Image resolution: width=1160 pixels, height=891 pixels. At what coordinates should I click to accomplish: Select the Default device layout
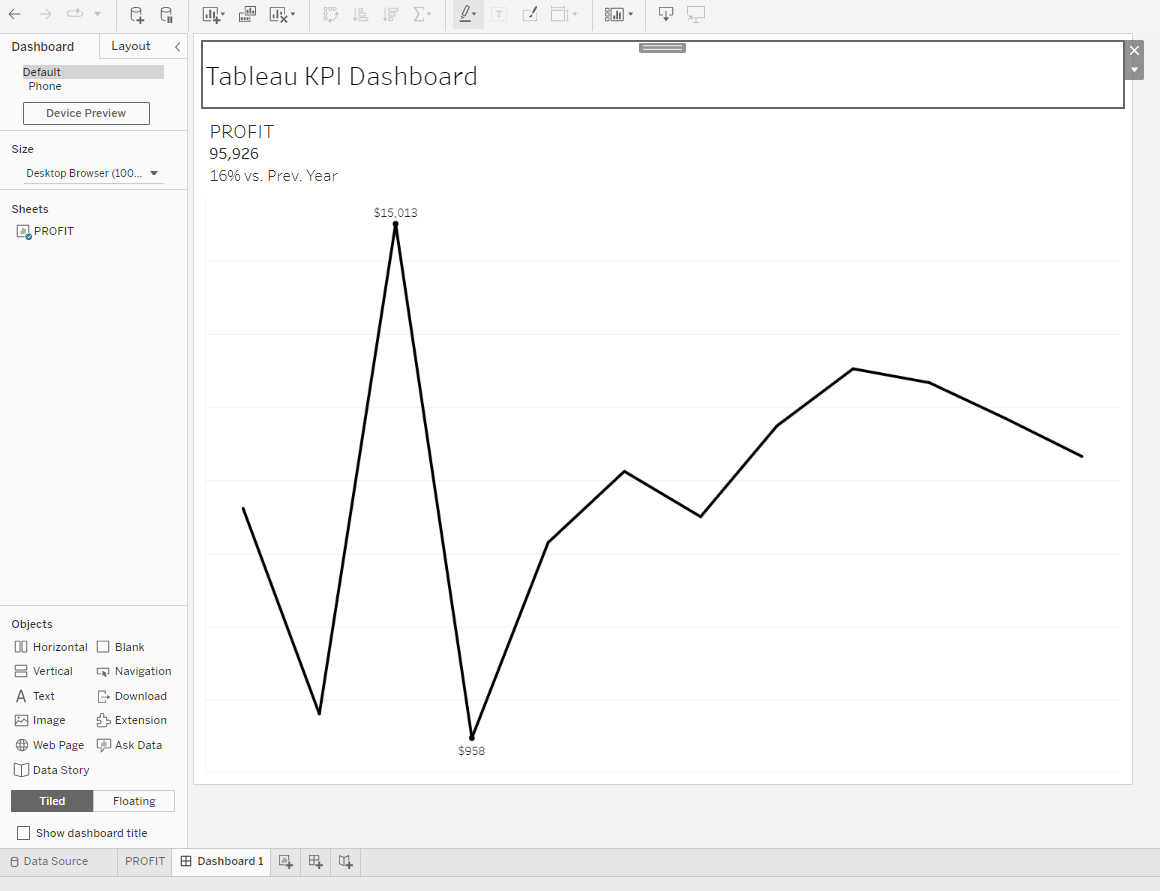92,72
